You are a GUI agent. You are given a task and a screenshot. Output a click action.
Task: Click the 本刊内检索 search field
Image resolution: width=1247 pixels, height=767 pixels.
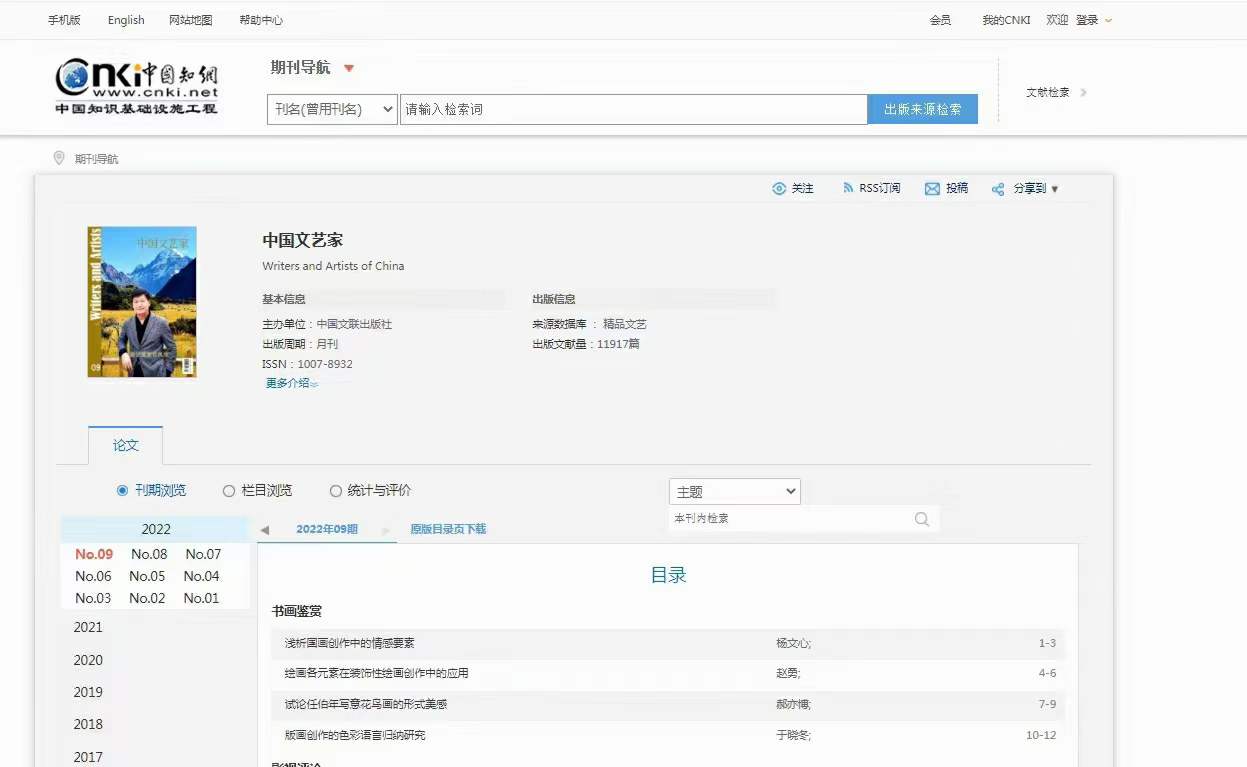point(790,519)
